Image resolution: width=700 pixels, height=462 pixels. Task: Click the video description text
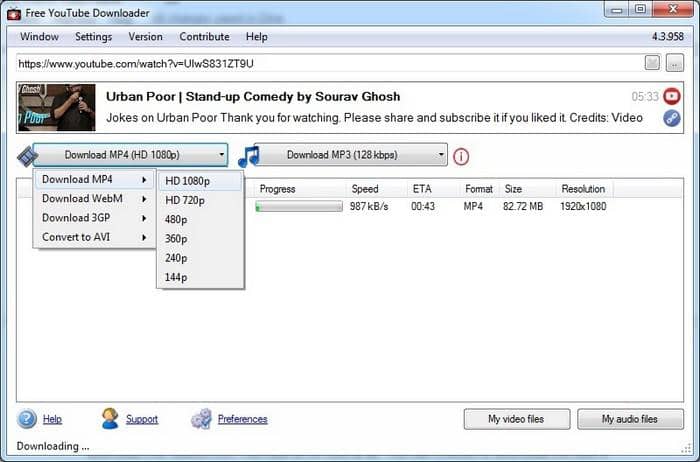tap(374, 118)
